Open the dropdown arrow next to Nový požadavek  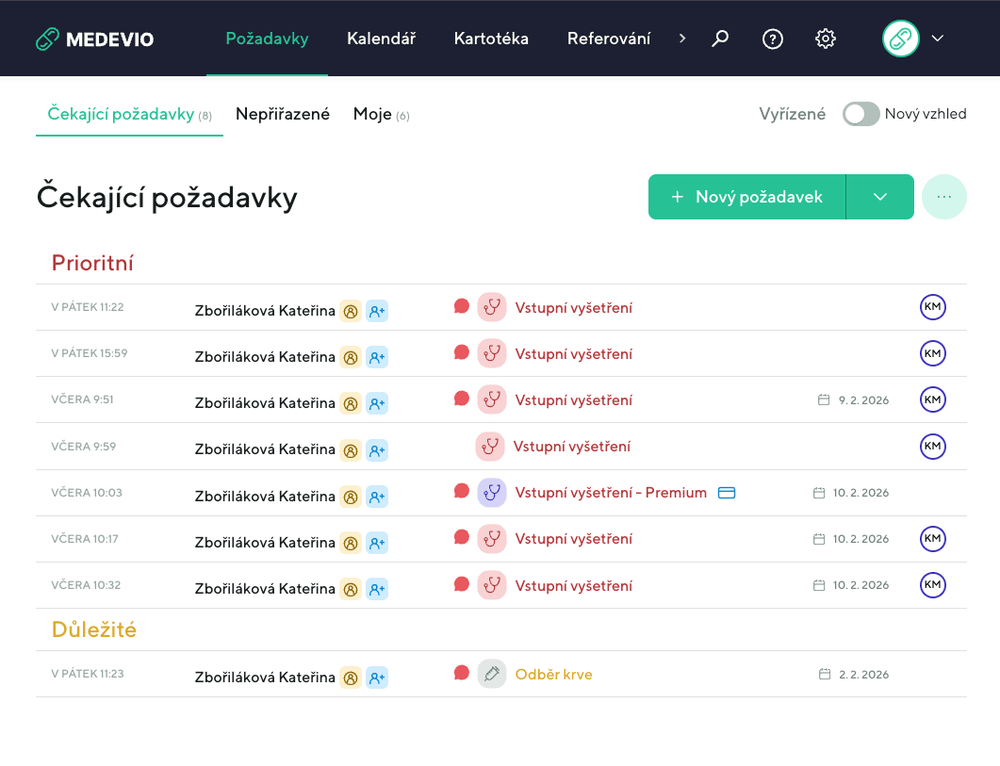pos(880,197)
